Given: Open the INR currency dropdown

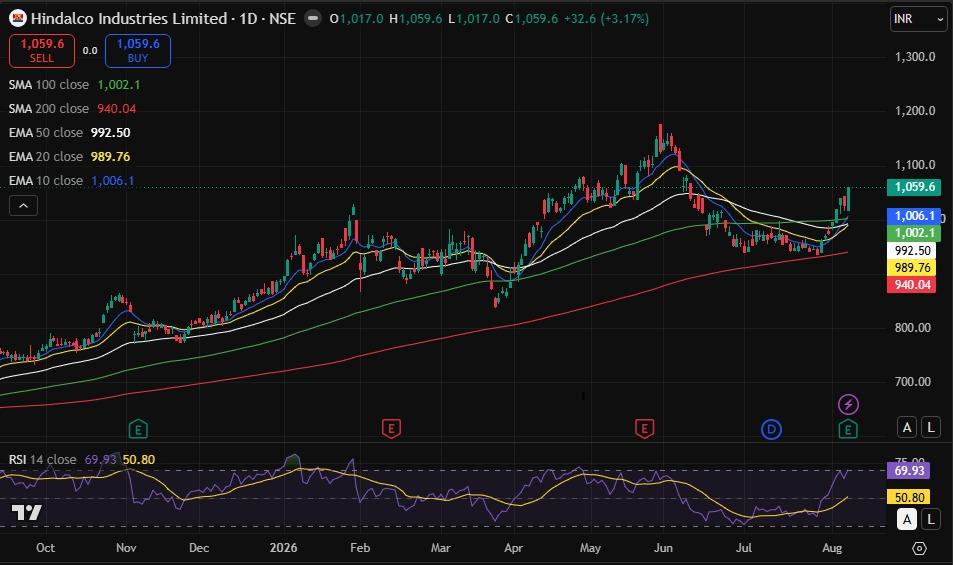Looking at the screenshot, I should (918, 19).
